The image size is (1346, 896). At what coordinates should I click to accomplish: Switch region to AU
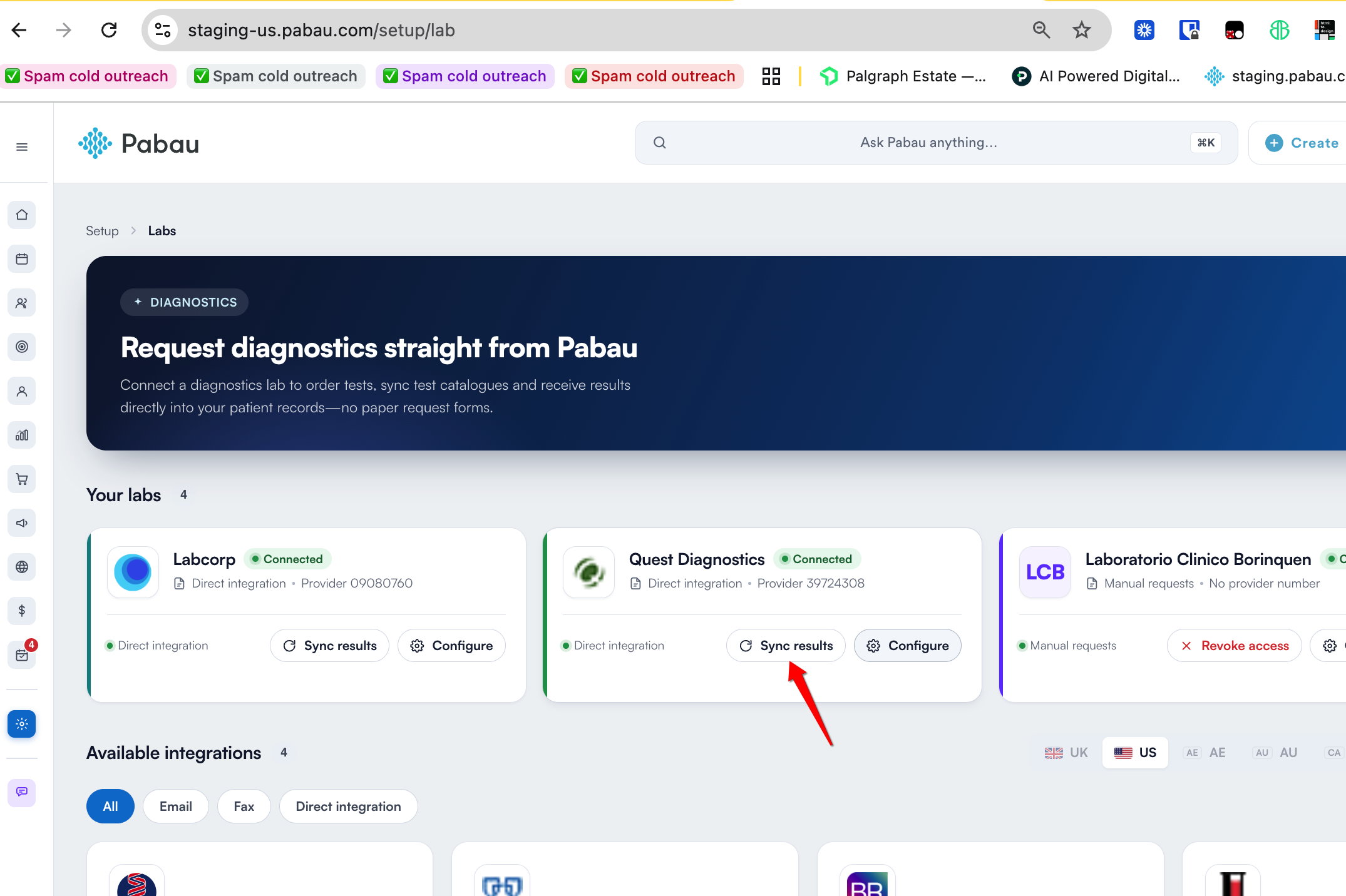tap(1276, 753)
